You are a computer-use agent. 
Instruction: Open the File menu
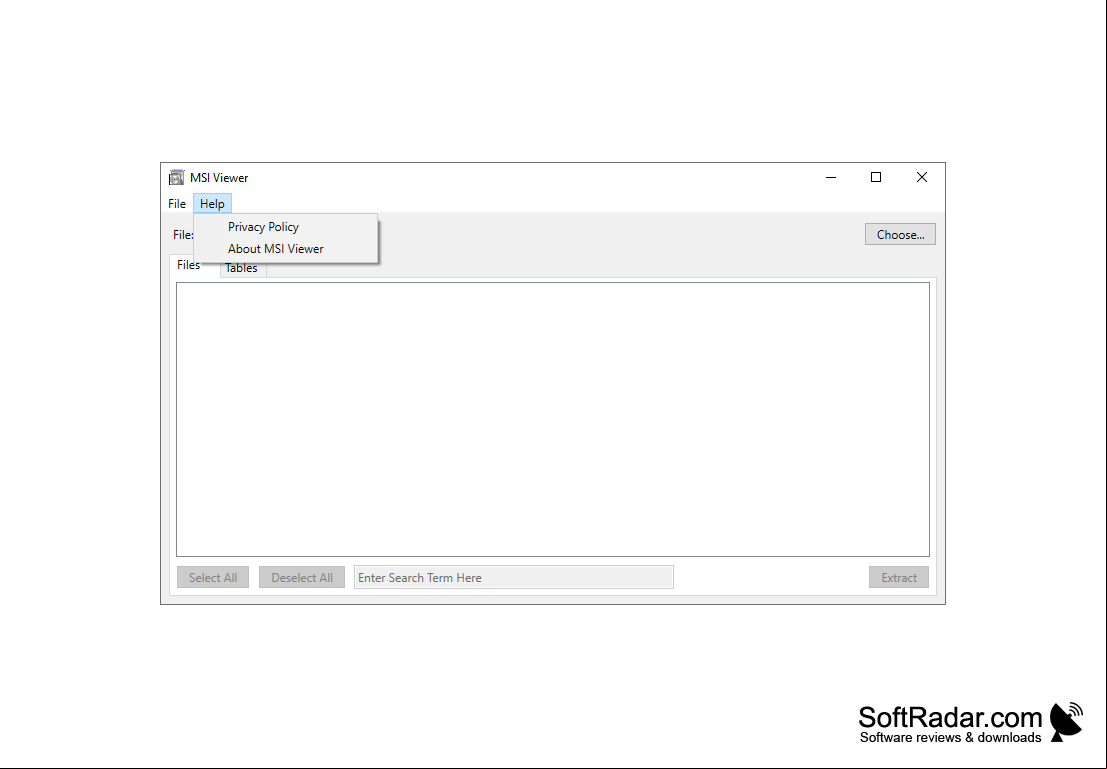[176, 204]
